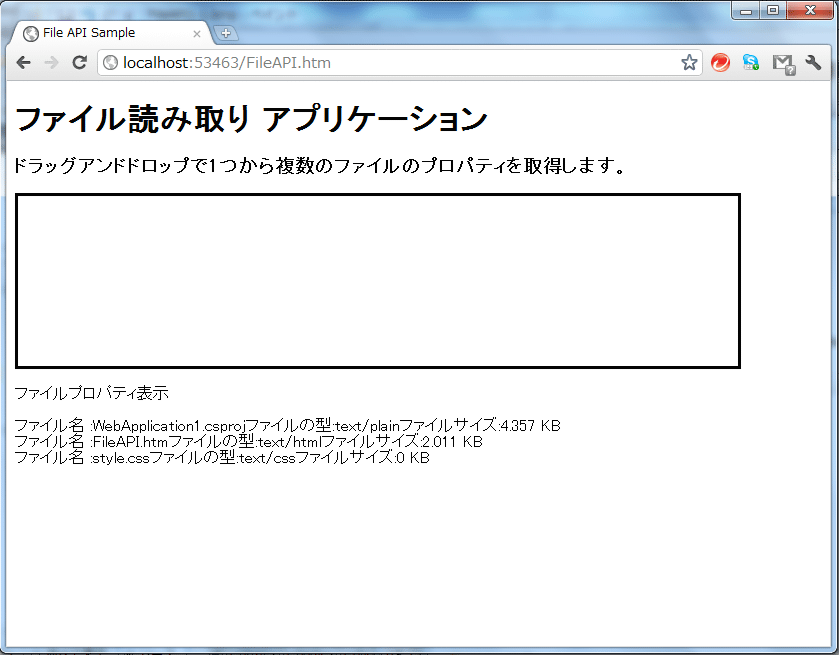This screenshot has height=655, width=839.
Task: Bookmark this page with the star icon
Action: [689, 61]
